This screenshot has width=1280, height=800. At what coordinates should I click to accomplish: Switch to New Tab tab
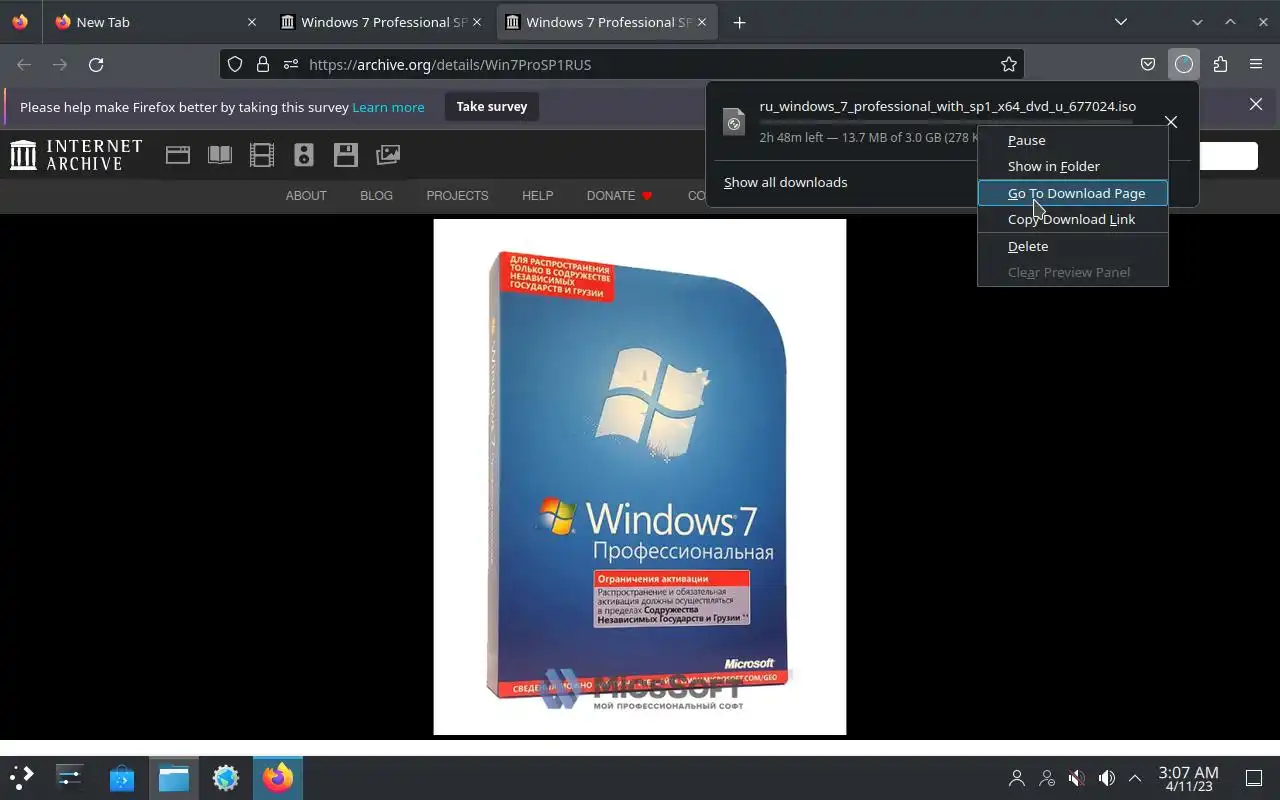[155, 22]
